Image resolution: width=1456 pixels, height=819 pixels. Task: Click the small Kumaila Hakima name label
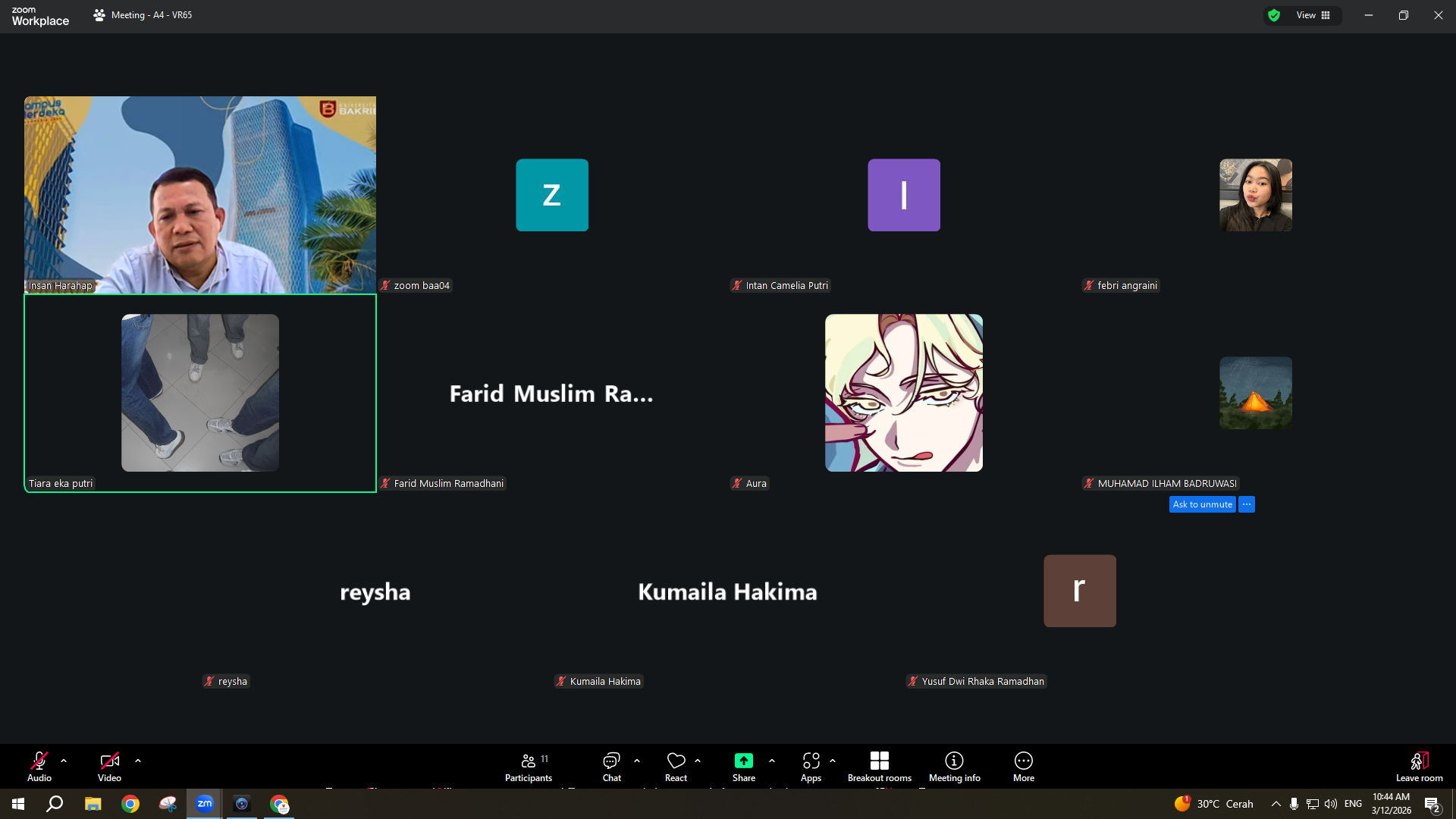click(x=599, y=682)
